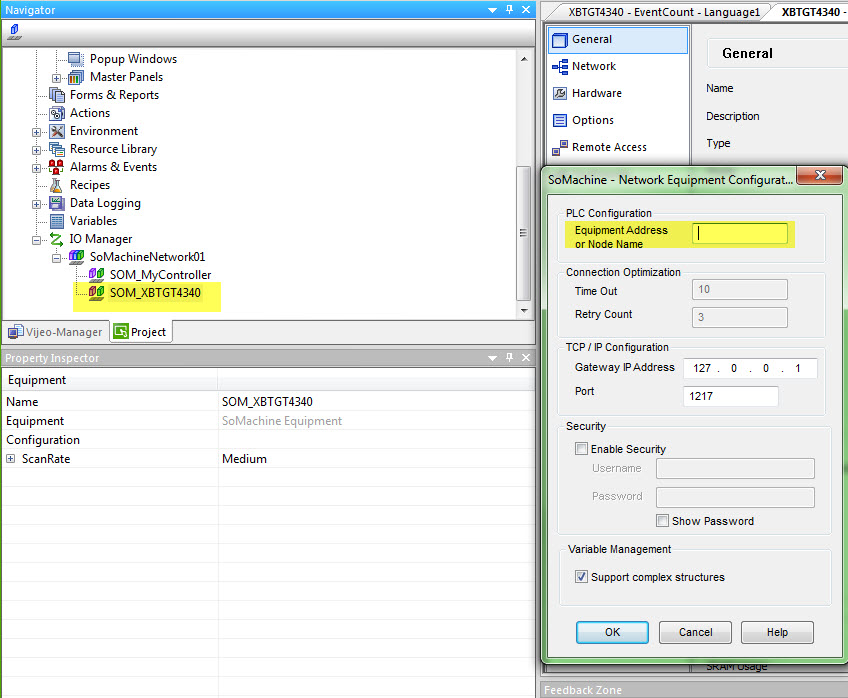Click the Options page icon
This screenshot has height=698, width=848.
[560, 120]
